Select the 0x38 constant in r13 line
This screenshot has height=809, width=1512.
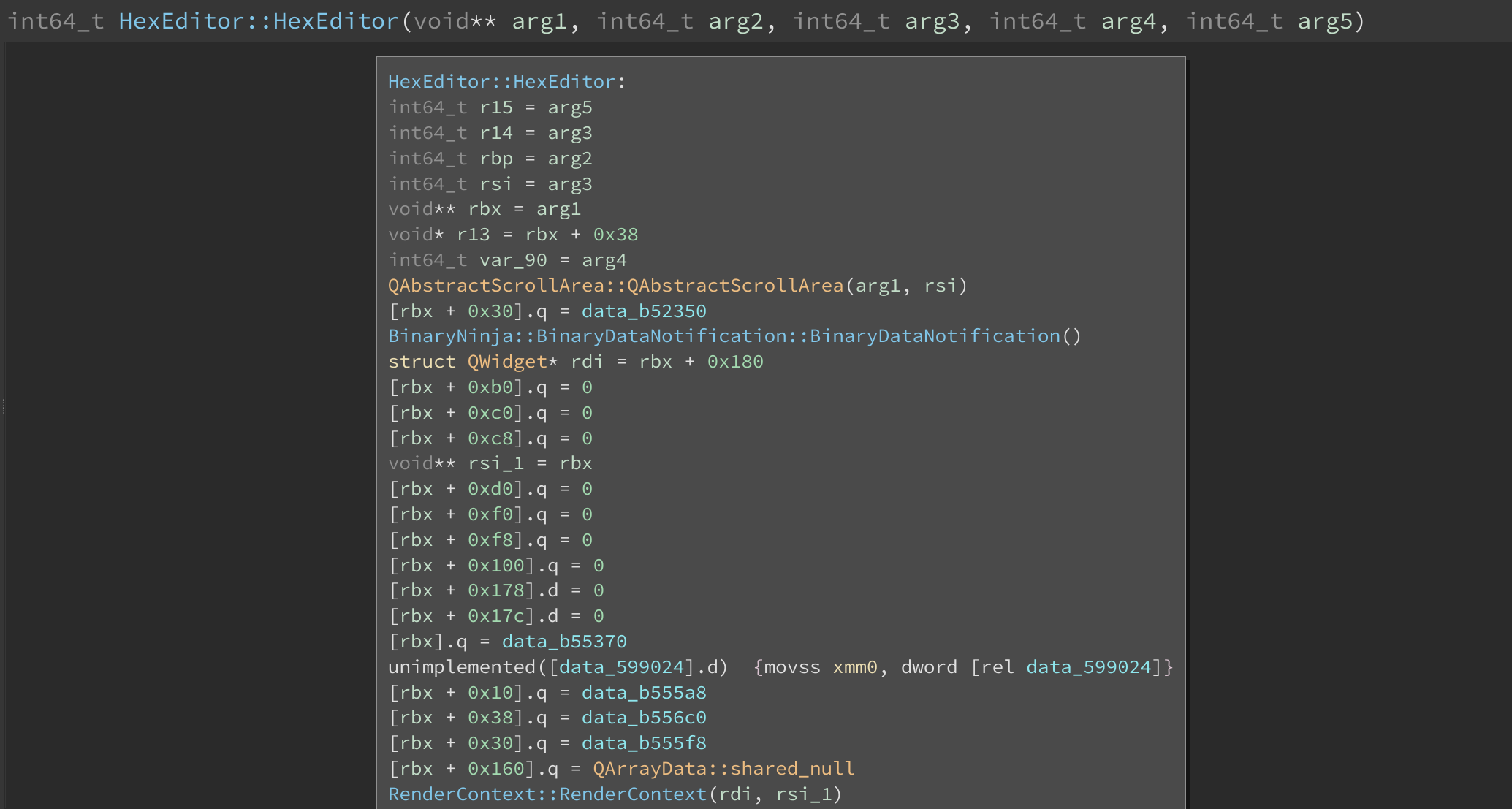[615, 234]
